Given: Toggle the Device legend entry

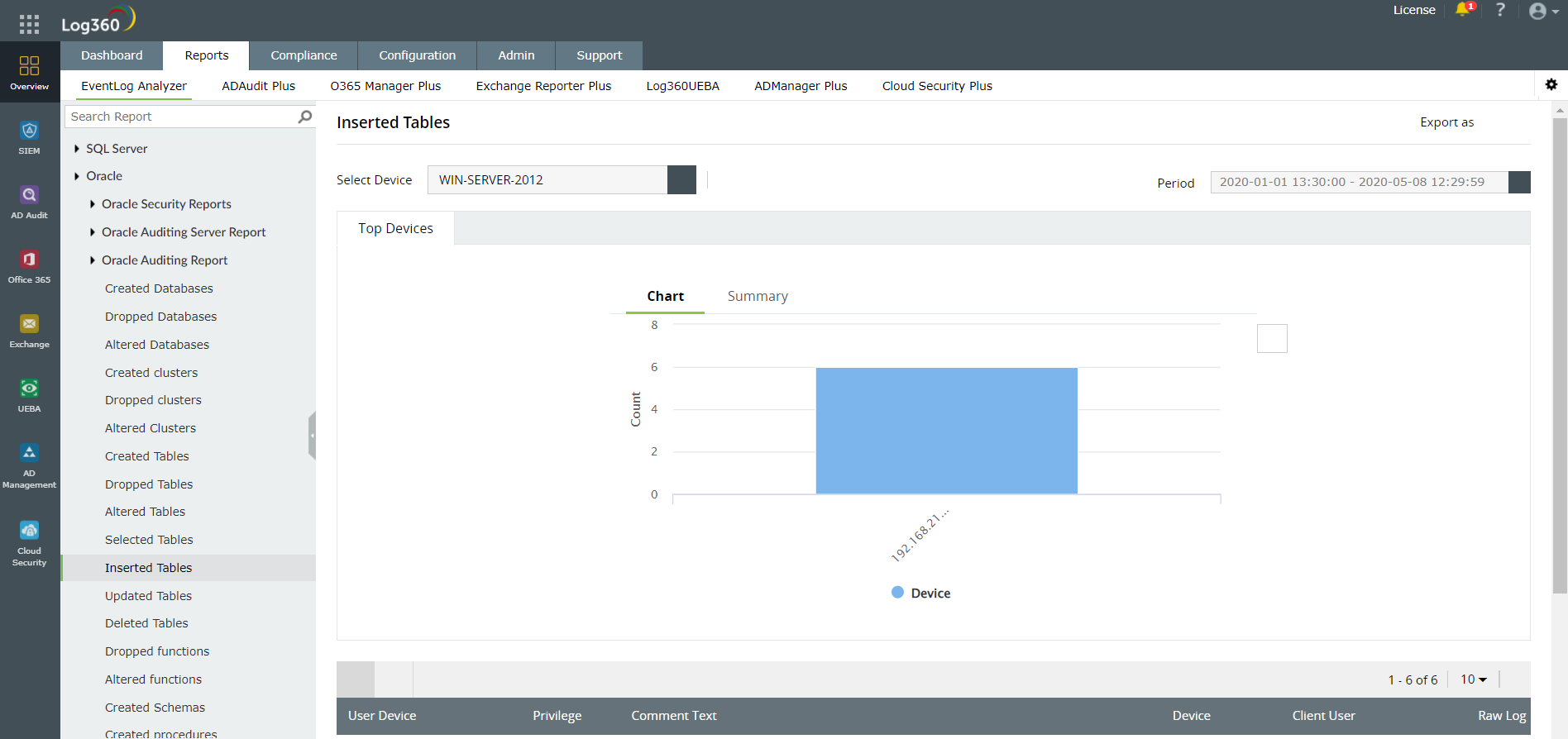Looking at the screenshot, I should tap(920, 593).
